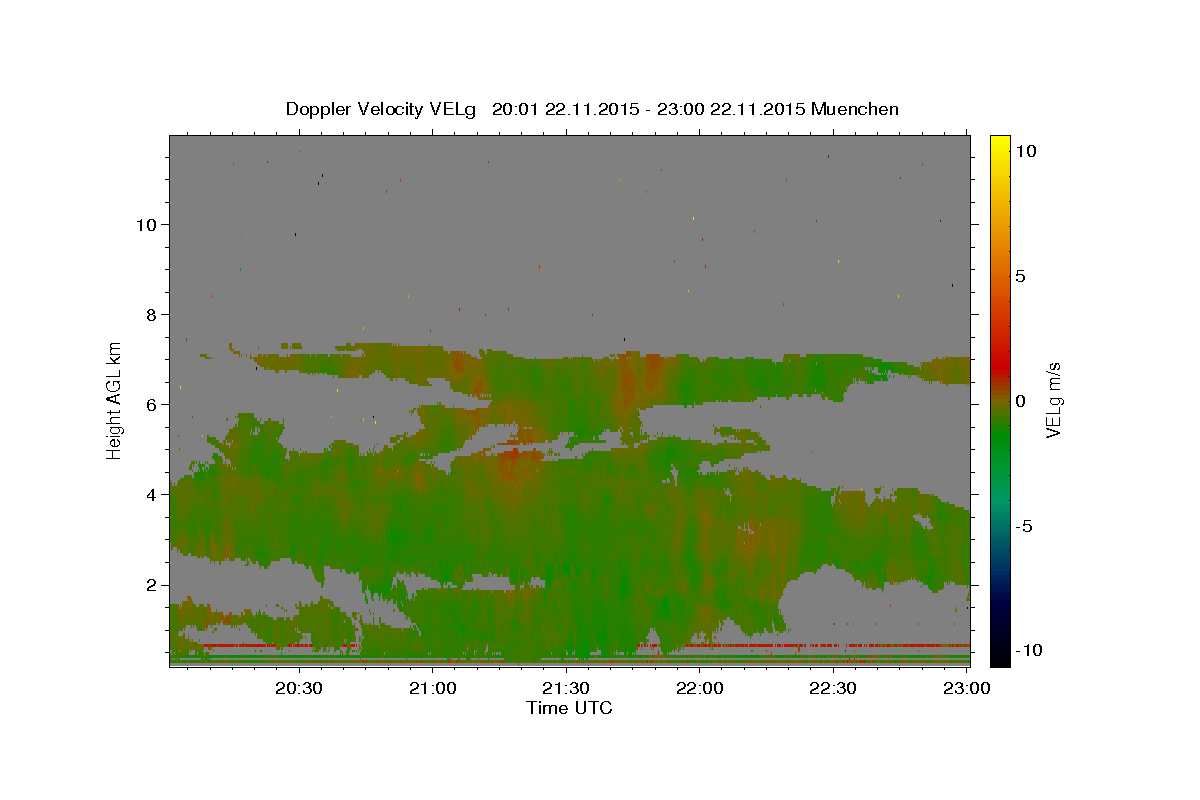Click the height label 4 on y-axis
The height and width of the screenshot is (800, 1200).
tap(150, 494)
